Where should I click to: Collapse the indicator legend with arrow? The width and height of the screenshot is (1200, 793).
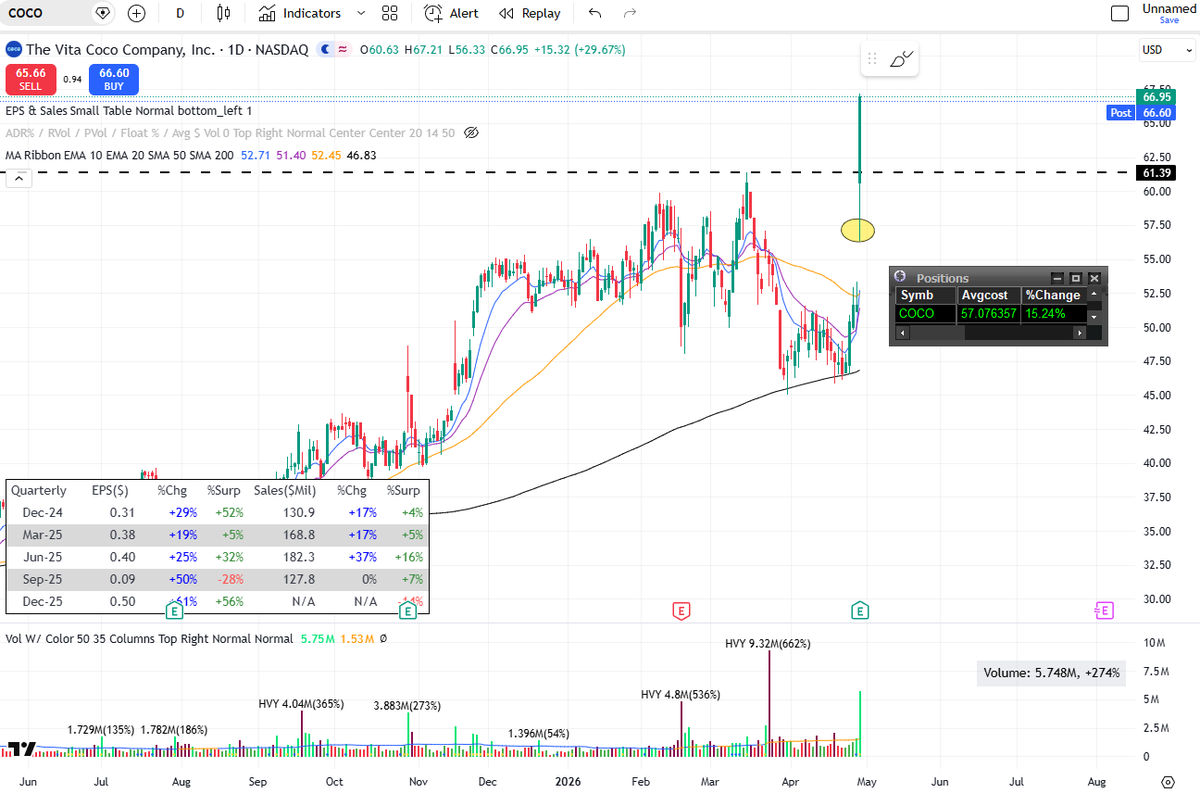[x=17, y=178]
